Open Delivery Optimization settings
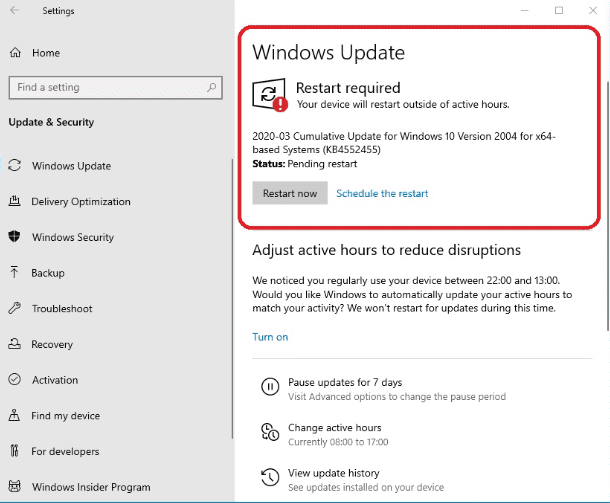Screen dimensions: 610x503 (x=81, y=202)
